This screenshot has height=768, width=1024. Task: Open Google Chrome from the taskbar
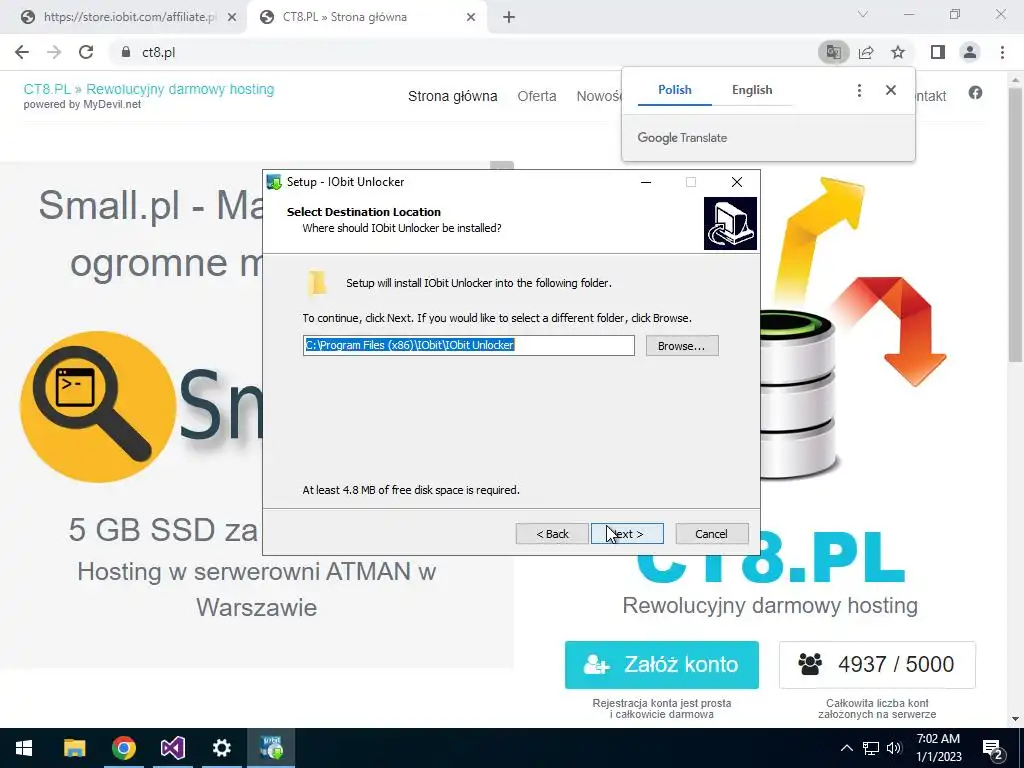tap(123, 748)
